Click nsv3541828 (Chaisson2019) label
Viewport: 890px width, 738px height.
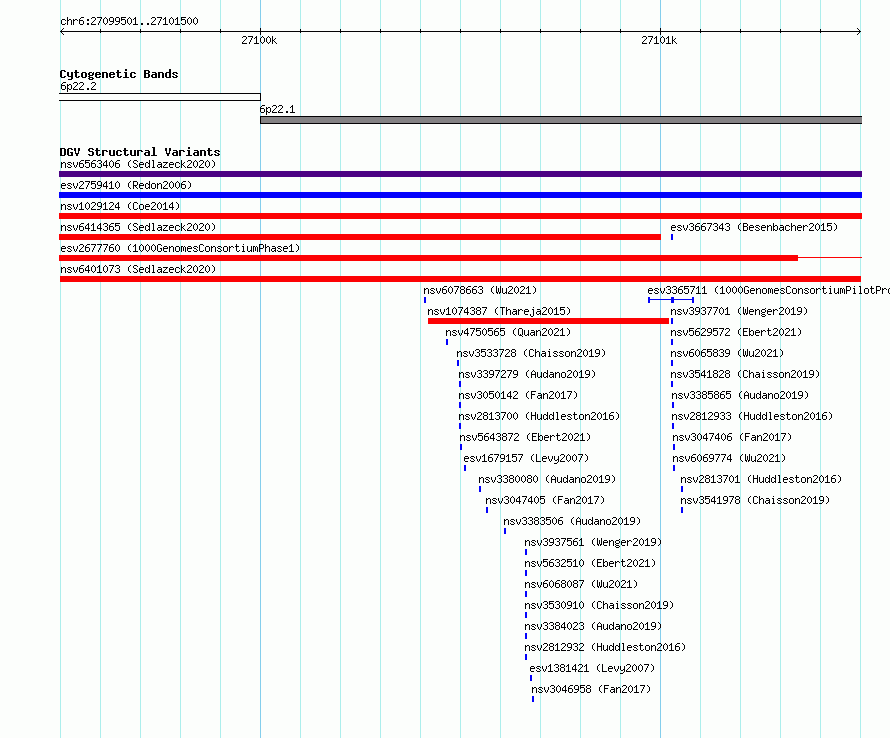click(x=745, y=374)
